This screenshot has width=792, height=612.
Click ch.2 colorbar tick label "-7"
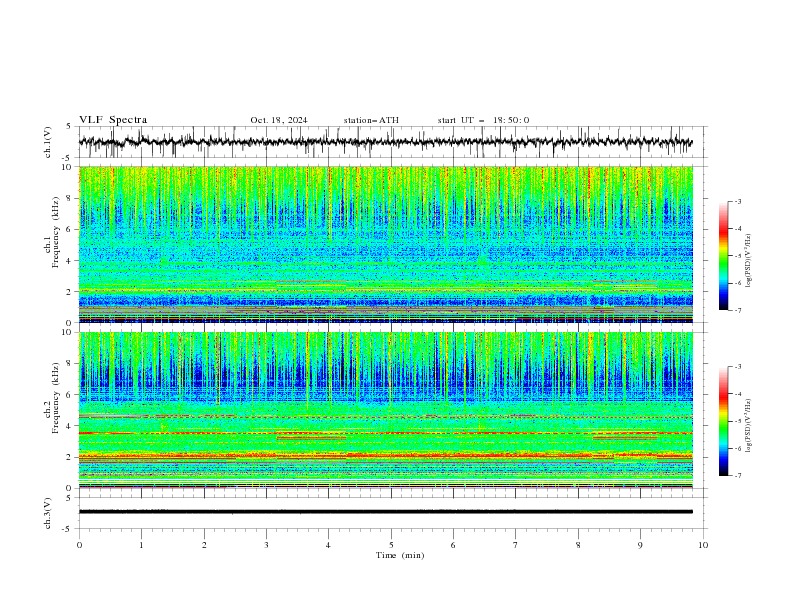click(x=738, y=476)
